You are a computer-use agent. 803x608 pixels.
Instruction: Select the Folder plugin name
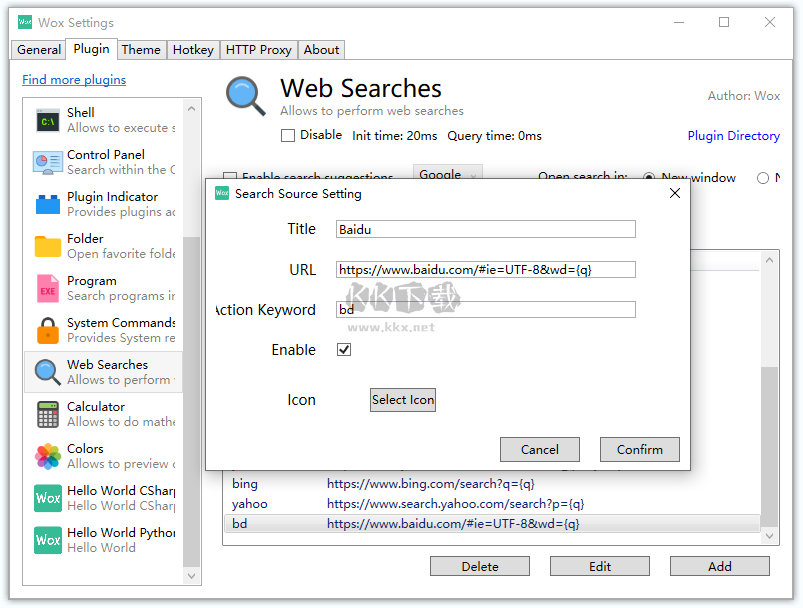[x=85, y=238]
